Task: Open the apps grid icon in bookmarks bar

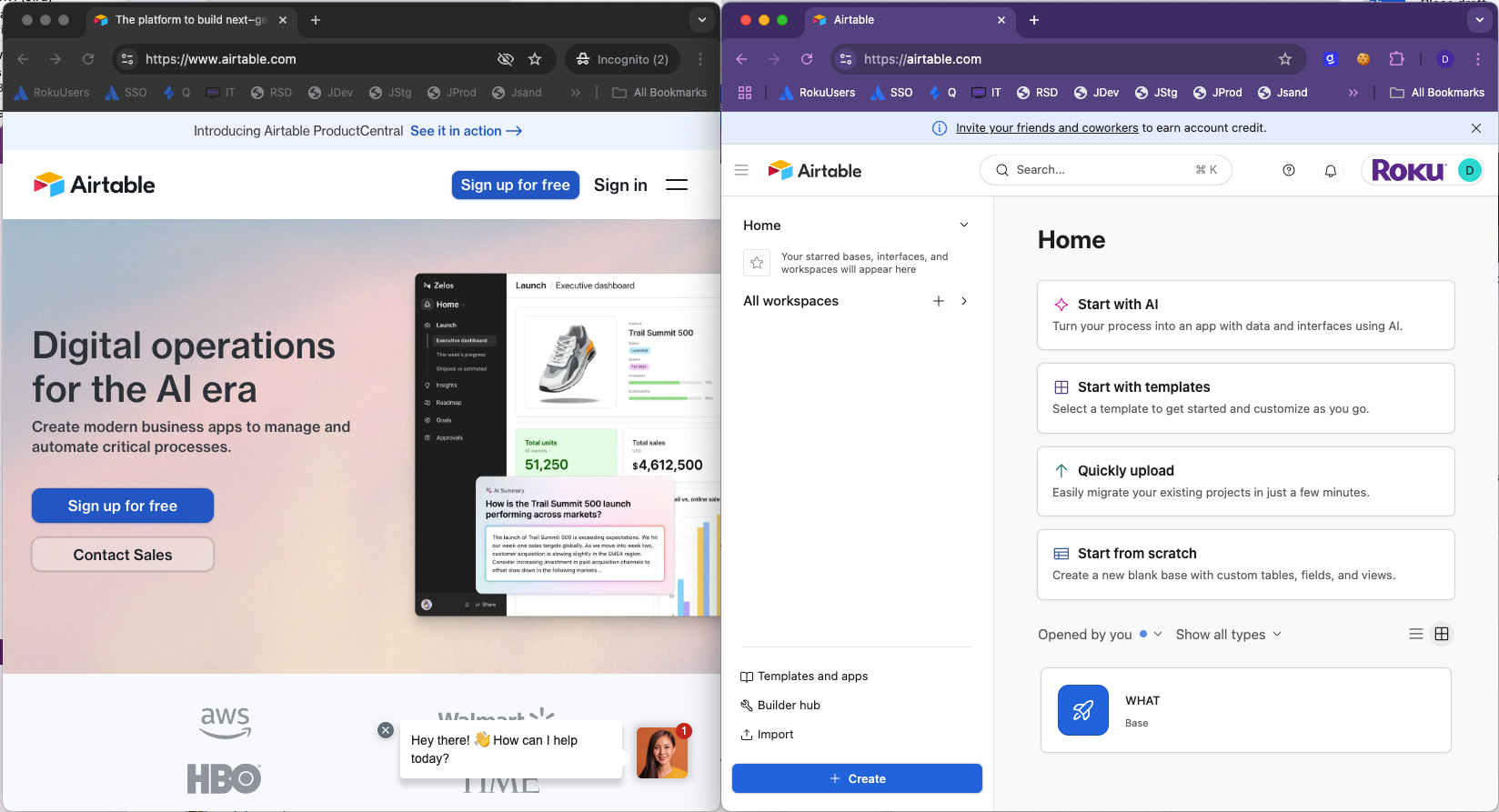Action: pos(745,93)
